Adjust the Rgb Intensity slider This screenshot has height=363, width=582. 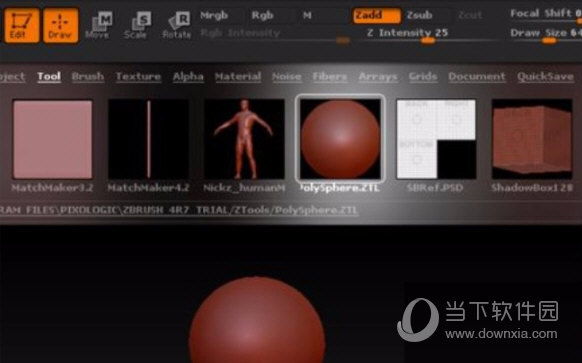(x=275, y=36)
